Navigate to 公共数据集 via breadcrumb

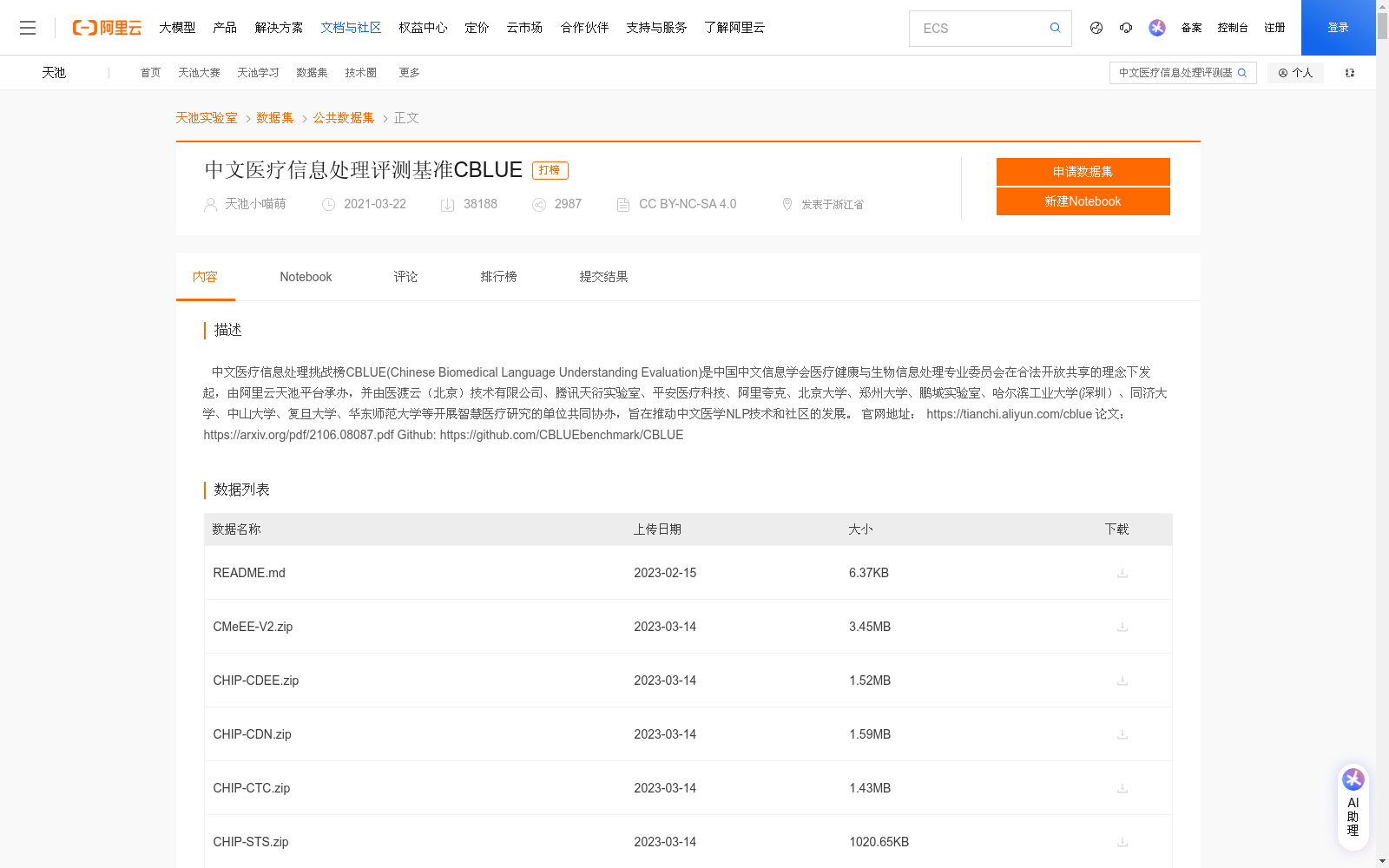pos(343,117)
